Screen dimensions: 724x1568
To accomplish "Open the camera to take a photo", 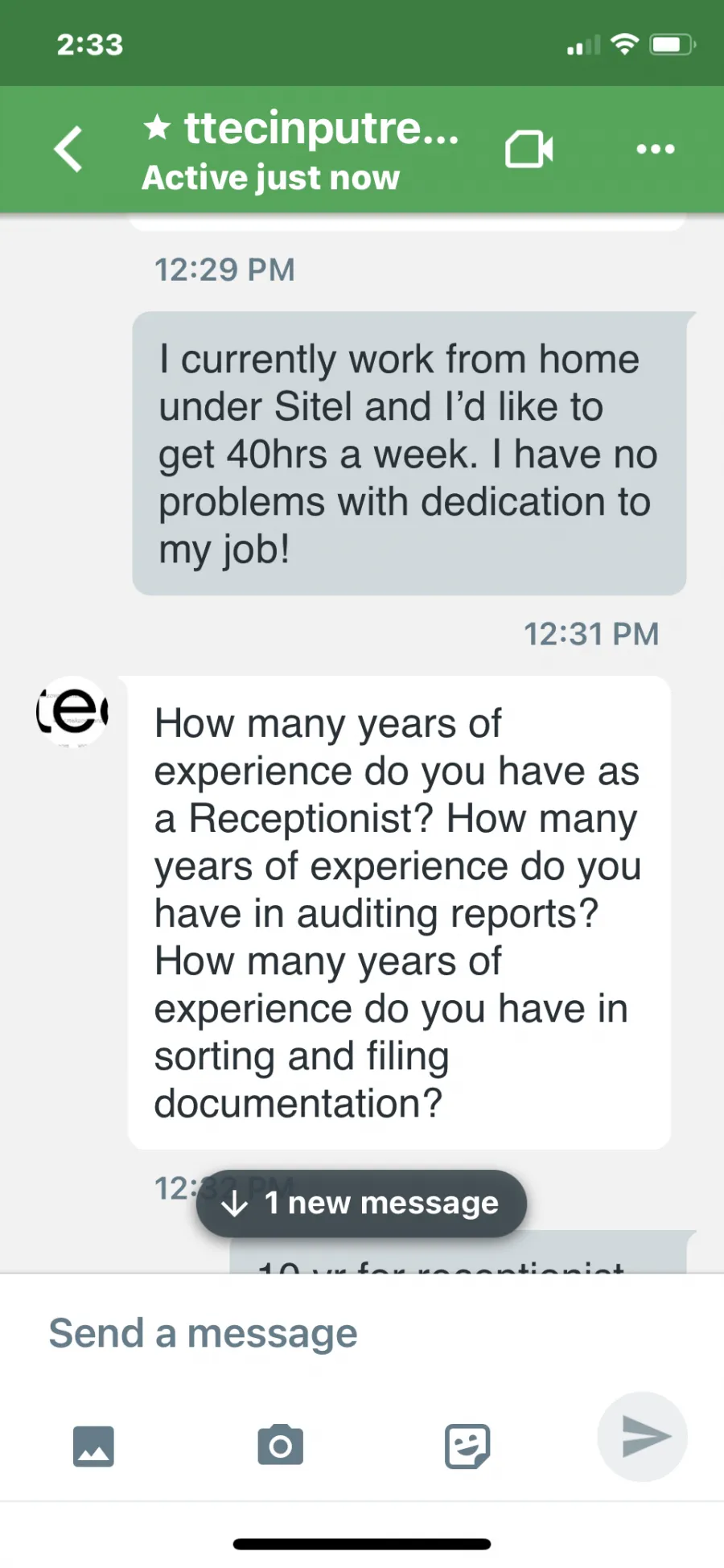I will pyautogui.click(x=280, y=1445).
